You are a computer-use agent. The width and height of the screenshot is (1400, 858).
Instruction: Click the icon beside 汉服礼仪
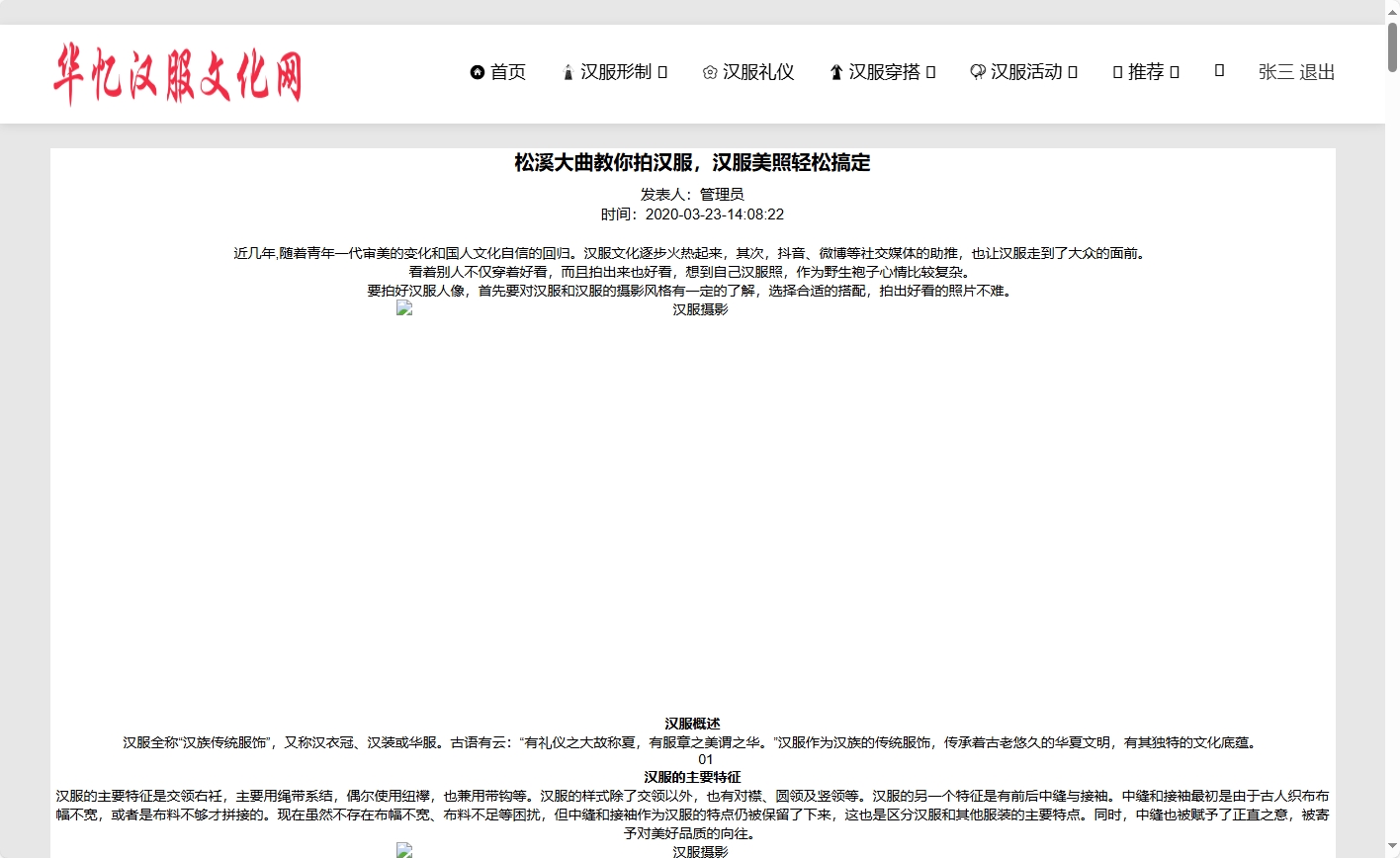pos(709,71)
